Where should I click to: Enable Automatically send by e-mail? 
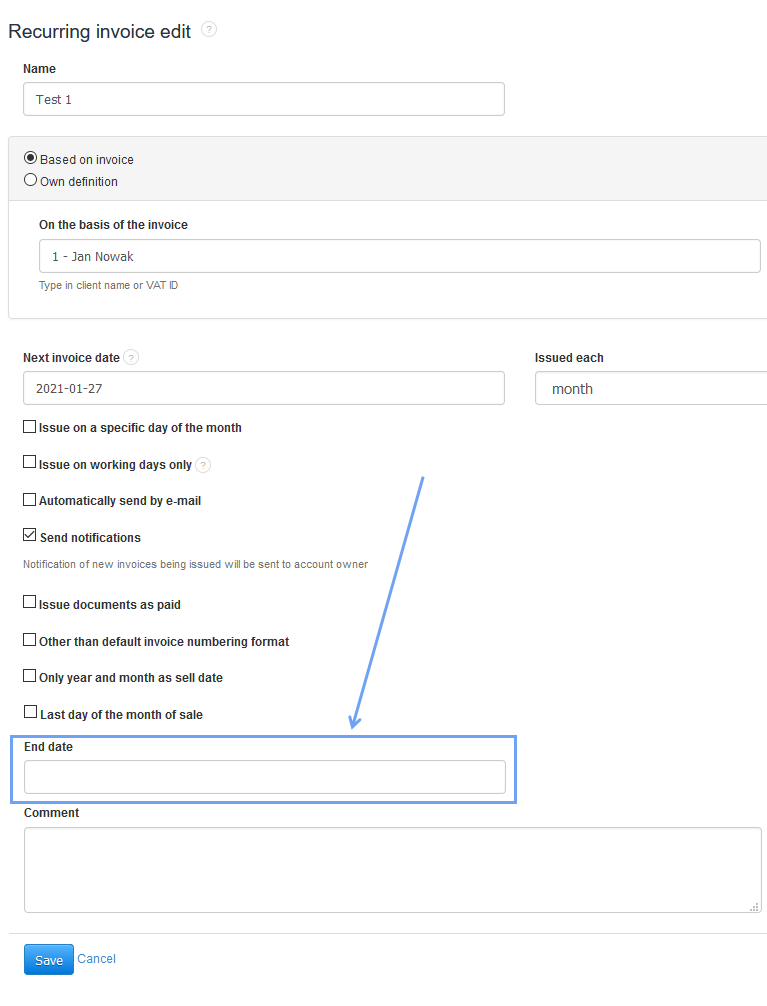click(x=29, y=499)
